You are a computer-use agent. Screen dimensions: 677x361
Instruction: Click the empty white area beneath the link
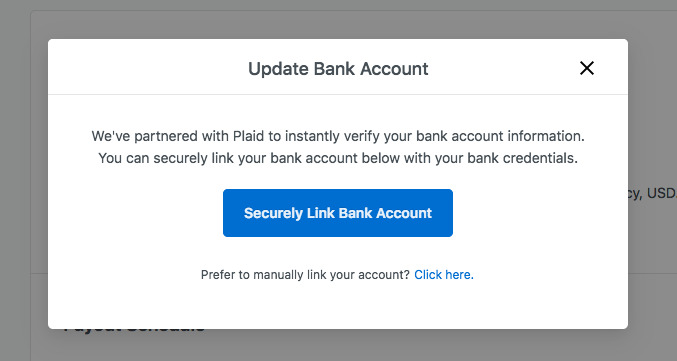point(338,306)
